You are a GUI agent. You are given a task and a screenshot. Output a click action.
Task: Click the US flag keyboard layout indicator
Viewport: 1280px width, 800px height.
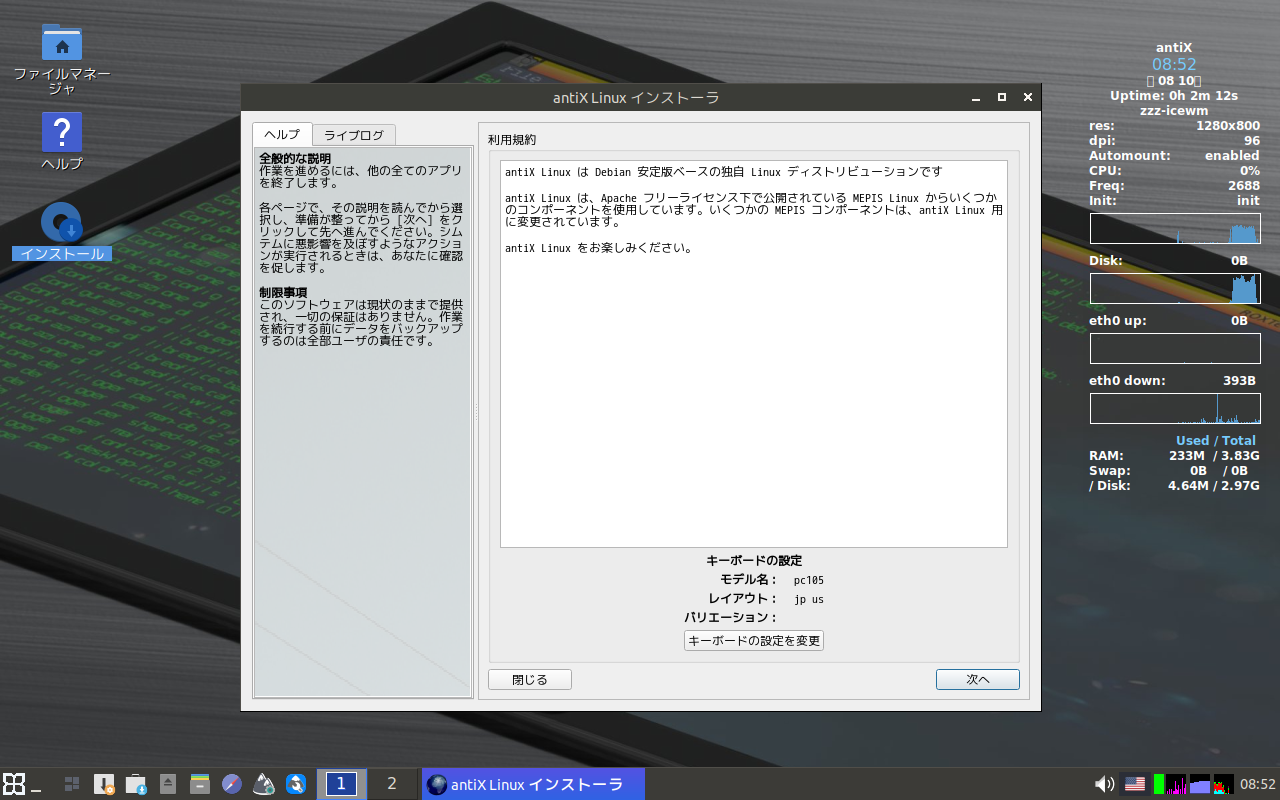click(1135, 784)
